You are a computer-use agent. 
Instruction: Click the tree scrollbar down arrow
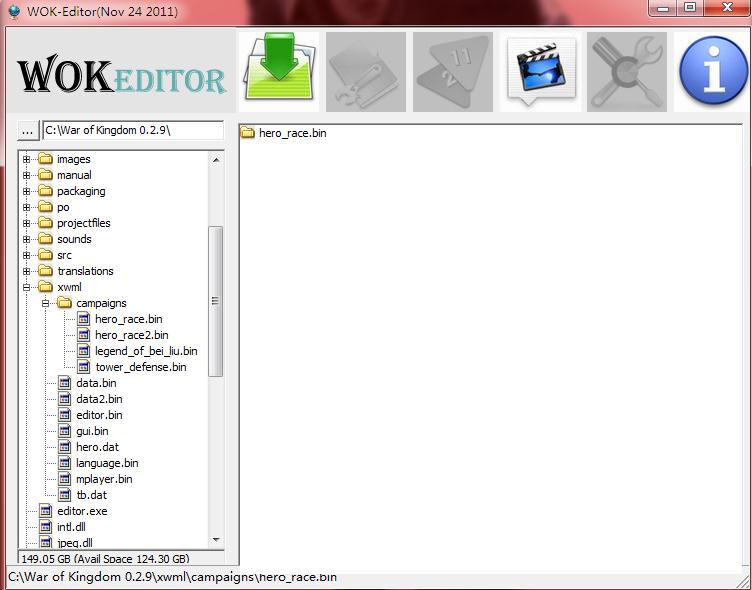216,540
